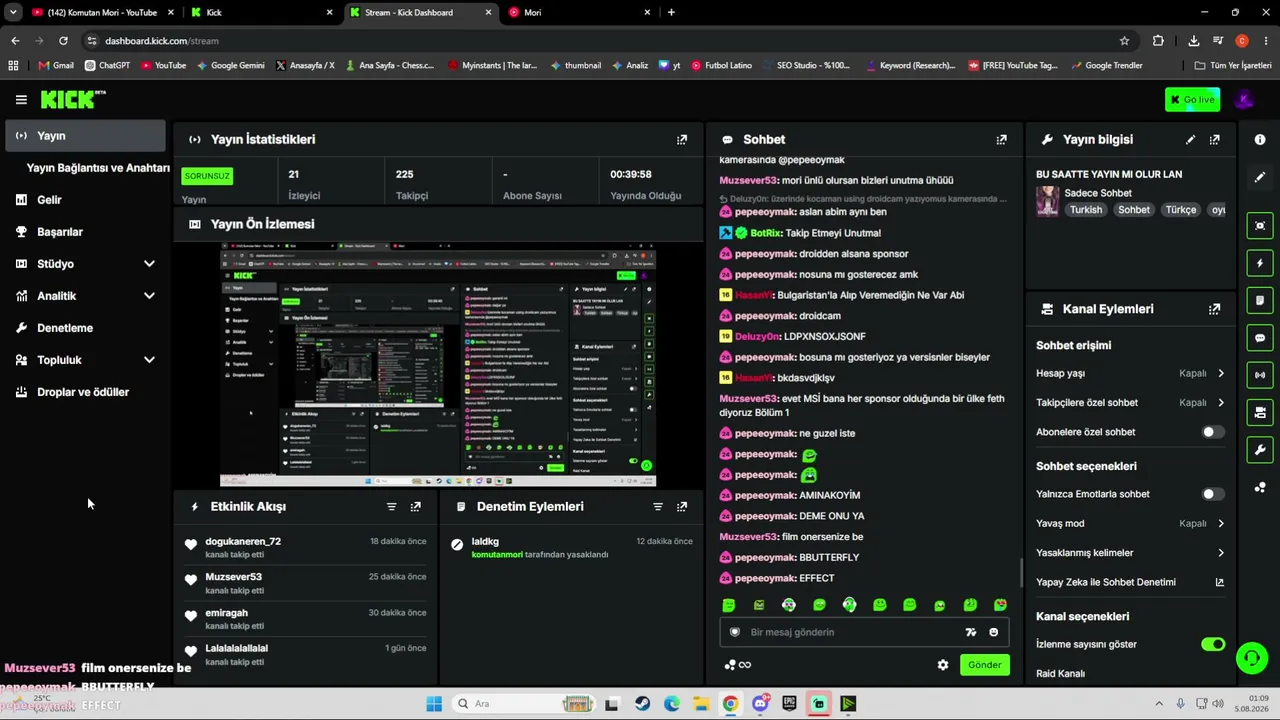Viewport: 1280px width, 720px height.
Task: Open the 7TV emote menu in chat input
Action: 970,632
